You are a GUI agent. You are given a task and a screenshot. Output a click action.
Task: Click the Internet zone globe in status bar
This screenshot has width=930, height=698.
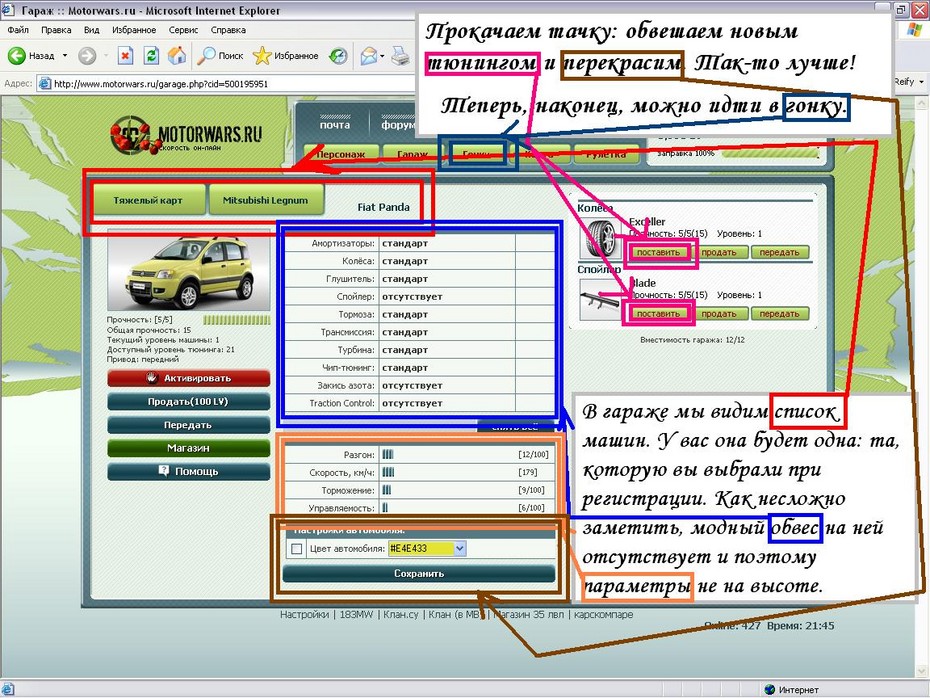[770, 689]
